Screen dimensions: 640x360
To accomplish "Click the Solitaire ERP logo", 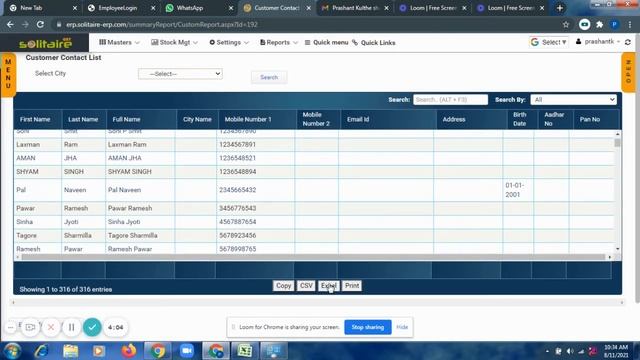I will (45, 42).
